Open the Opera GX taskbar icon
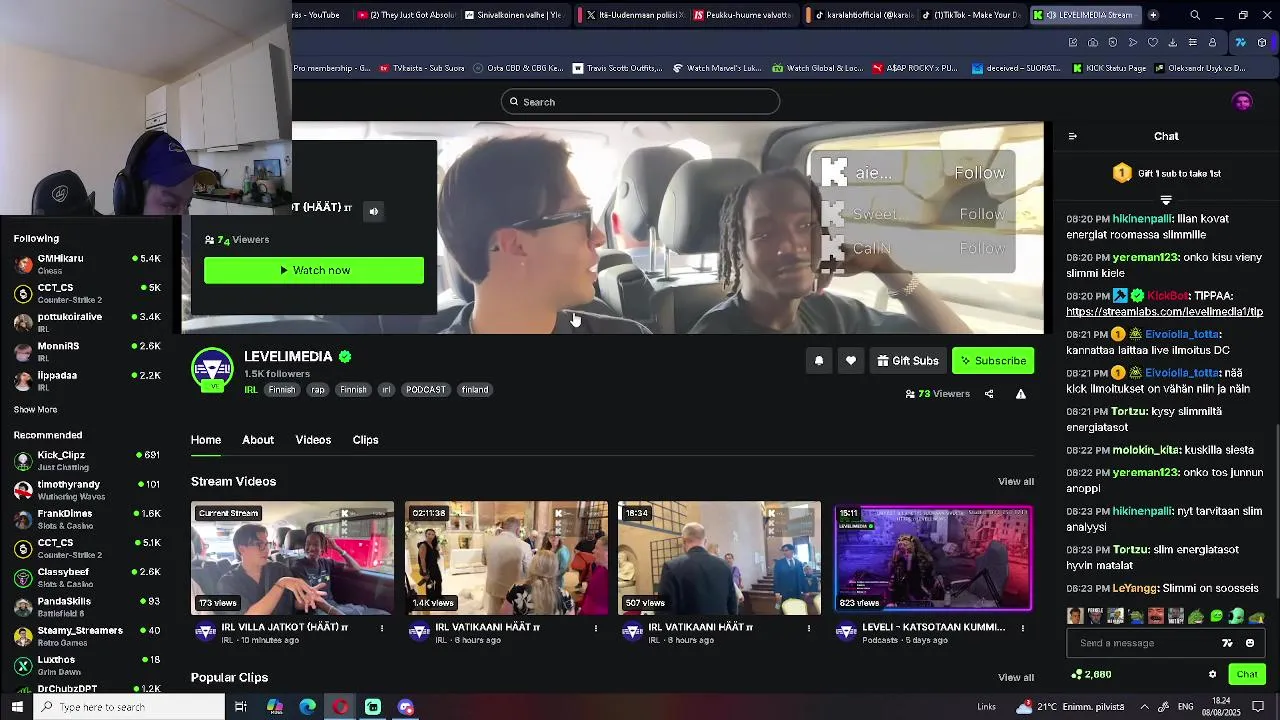 pos(341,707)
